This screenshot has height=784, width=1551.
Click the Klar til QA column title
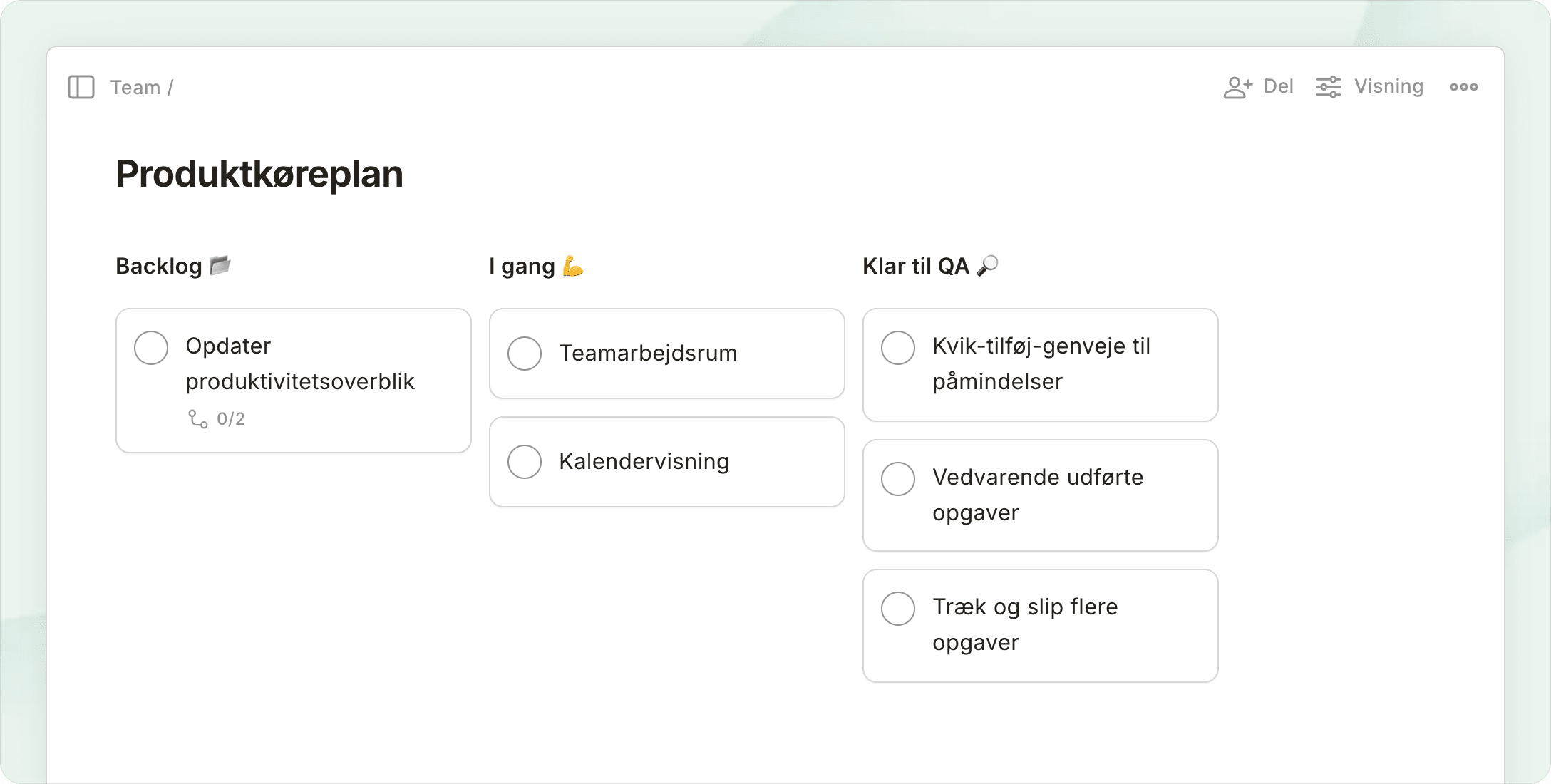[x=915, y=266]
